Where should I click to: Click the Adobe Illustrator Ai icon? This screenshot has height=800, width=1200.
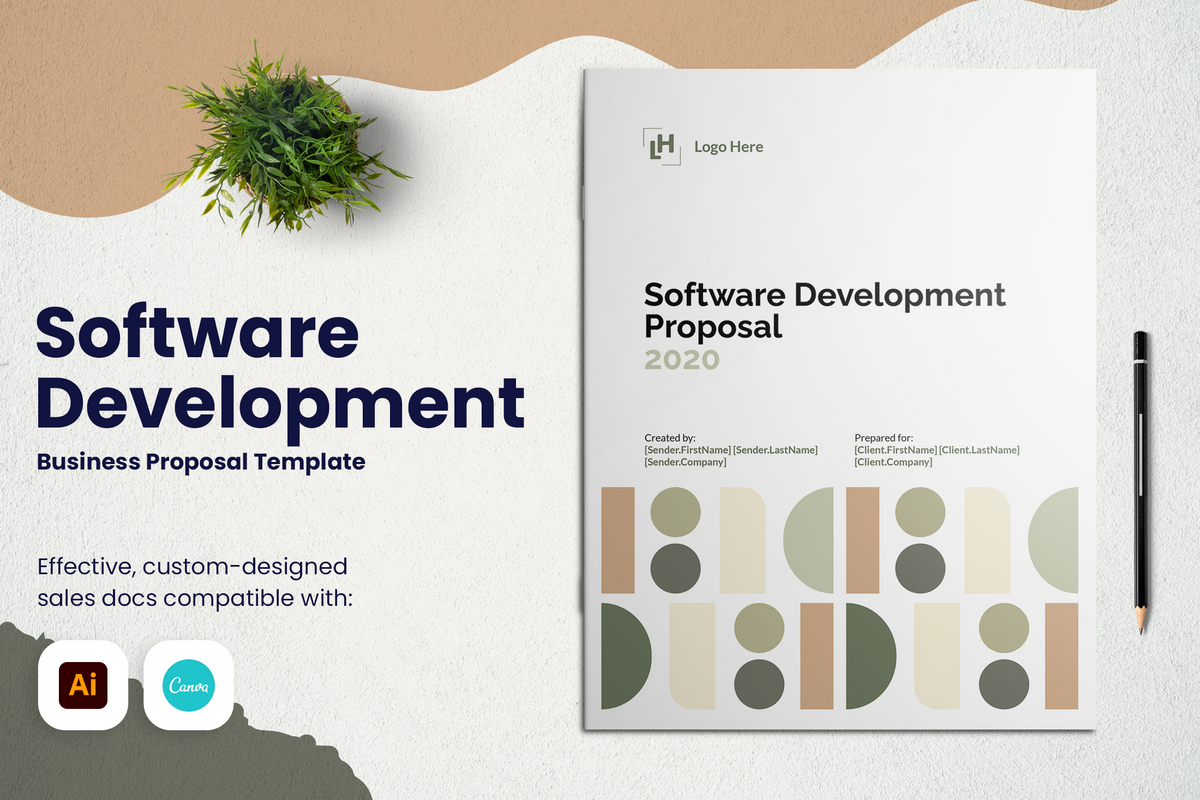(x=83, y=685)
